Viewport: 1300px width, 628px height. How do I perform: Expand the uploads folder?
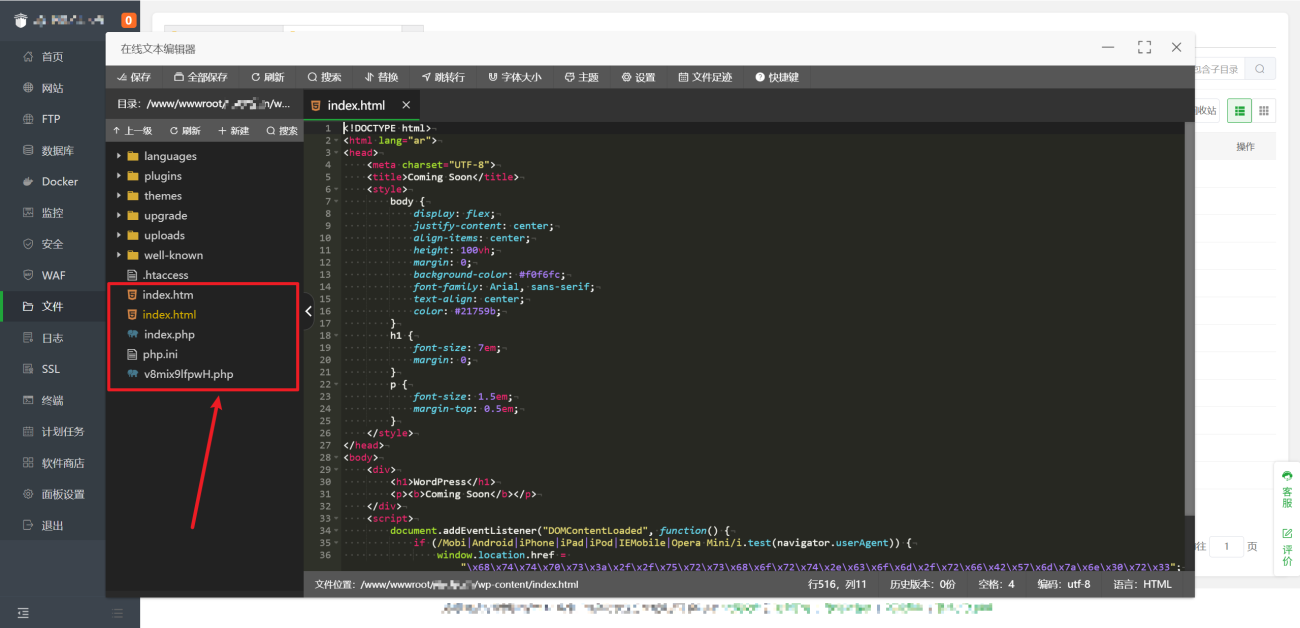[164, 236]
